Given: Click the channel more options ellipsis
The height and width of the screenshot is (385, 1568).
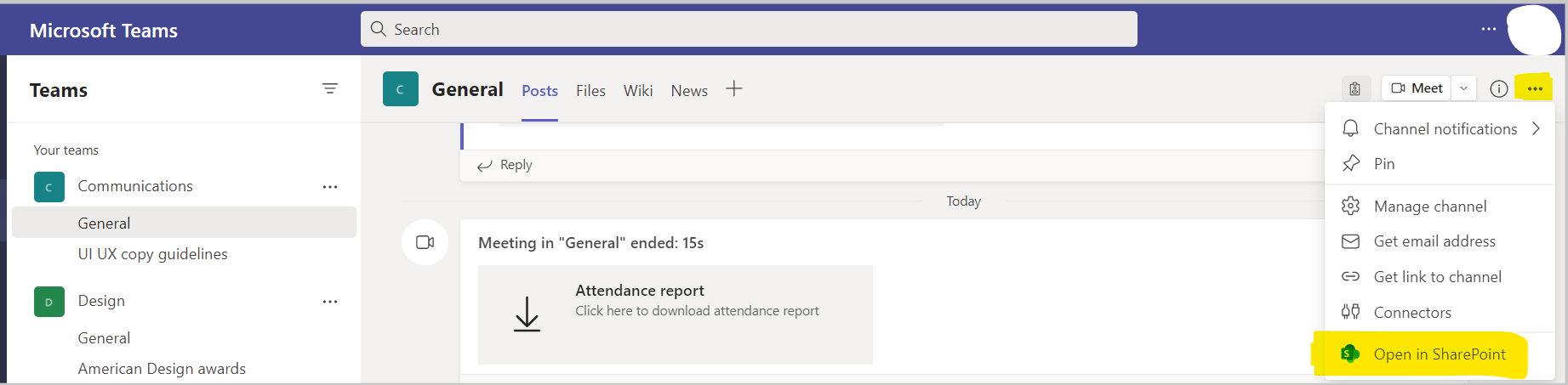Looking at the screenshot, I should pyautogui.click(x=1535, y=88).
